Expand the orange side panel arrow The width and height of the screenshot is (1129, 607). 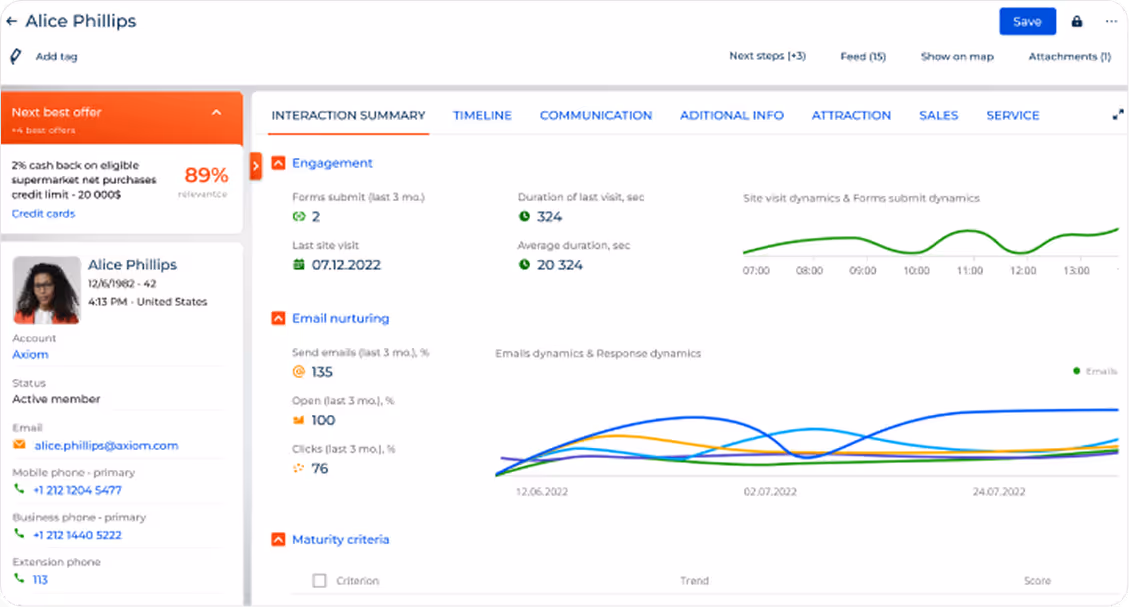(x=256, y=166)
